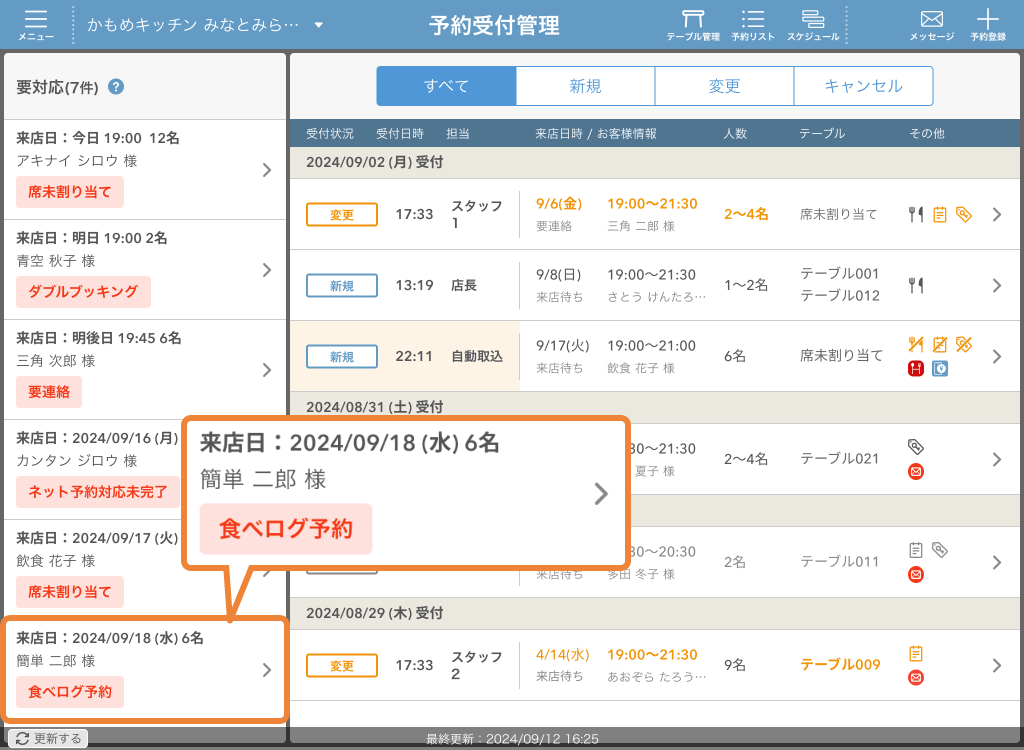Click the テーブル column header
This screenshot has width=1024, height=750.
click(x=822, y=133)
